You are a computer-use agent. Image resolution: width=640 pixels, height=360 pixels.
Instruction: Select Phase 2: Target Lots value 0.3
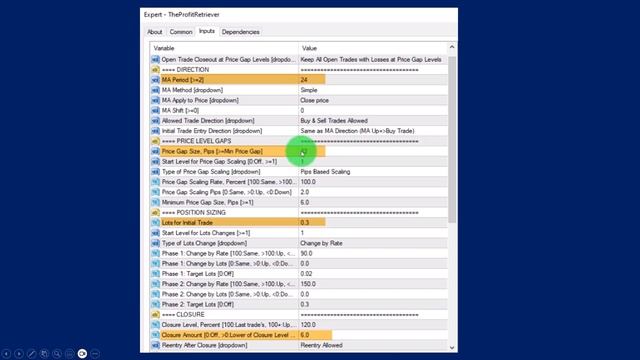(304, 304)
